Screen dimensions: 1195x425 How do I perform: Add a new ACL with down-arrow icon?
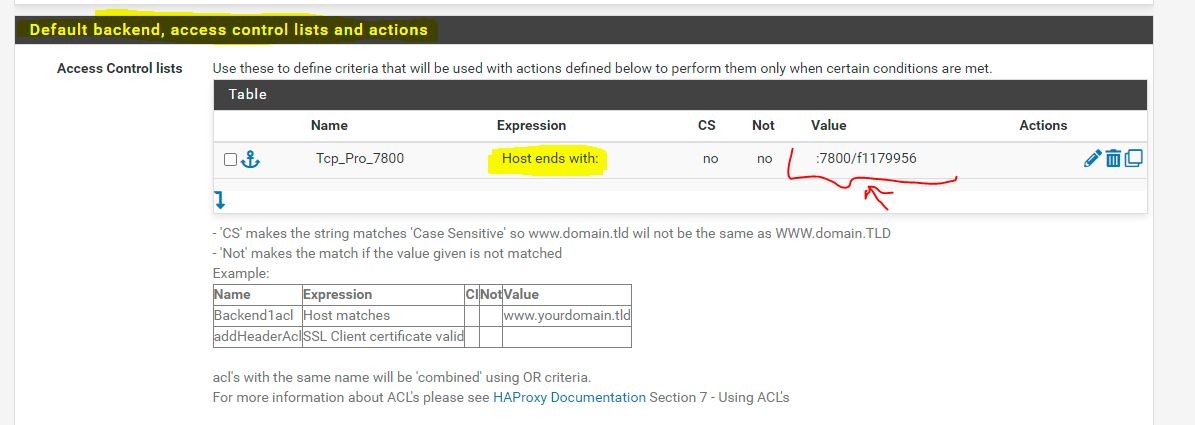[219, 200]
